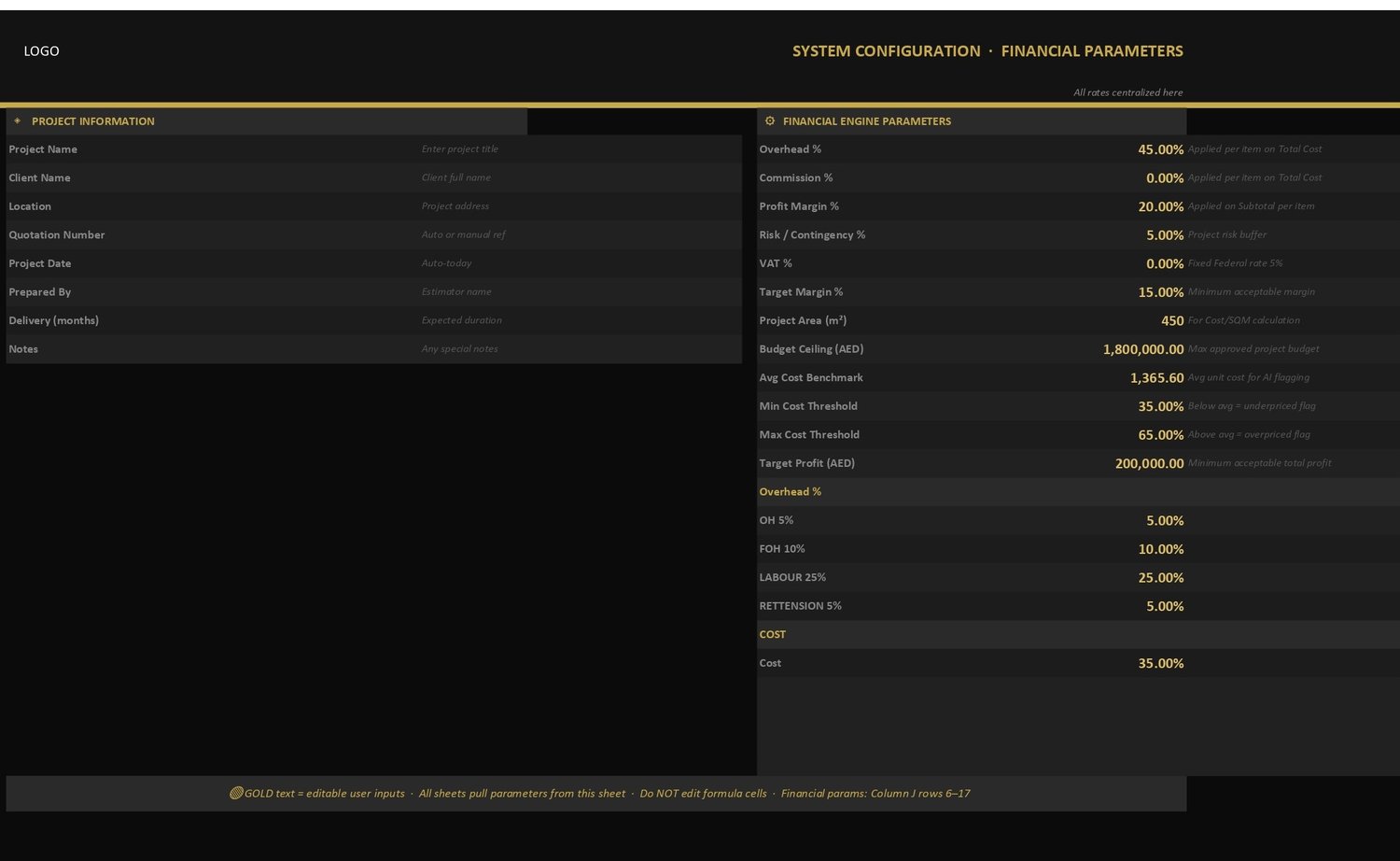Select the Target Margin value 15.00%
1400x861 pixels.
1160,292
